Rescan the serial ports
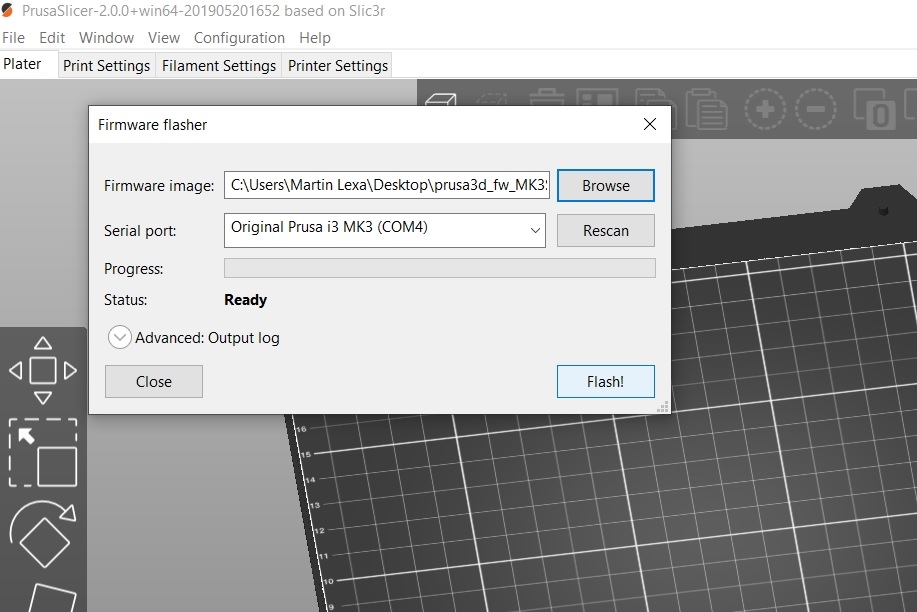This screenshot has width=917, height=612. click(x=605, y=230)
